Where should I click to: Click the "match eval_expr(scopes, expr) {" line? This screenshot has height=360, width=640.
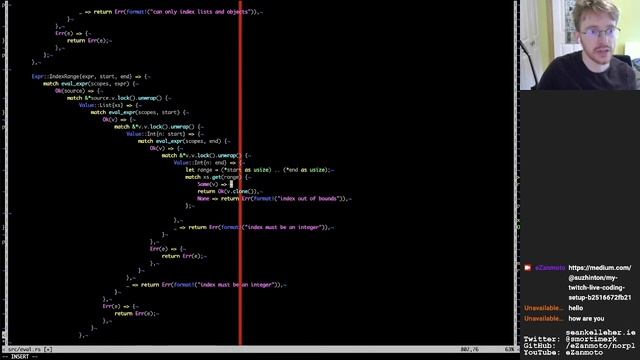(91, 84)
